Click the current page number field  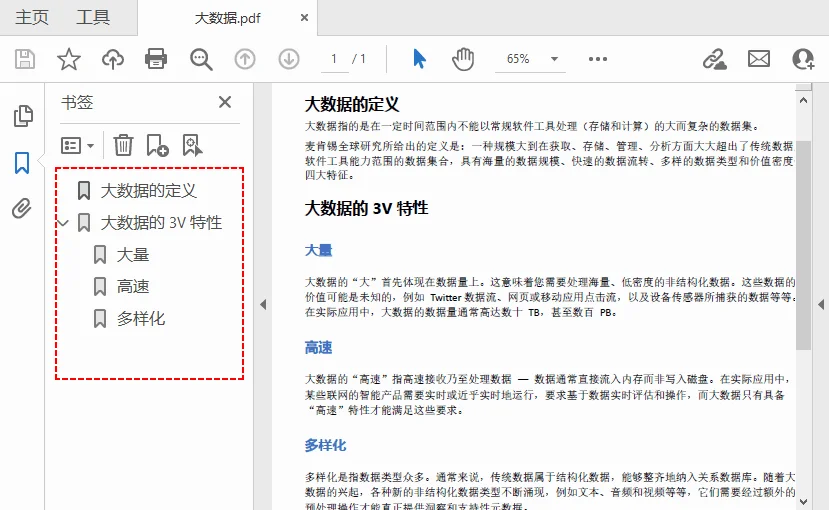click(x=334, y=59)
